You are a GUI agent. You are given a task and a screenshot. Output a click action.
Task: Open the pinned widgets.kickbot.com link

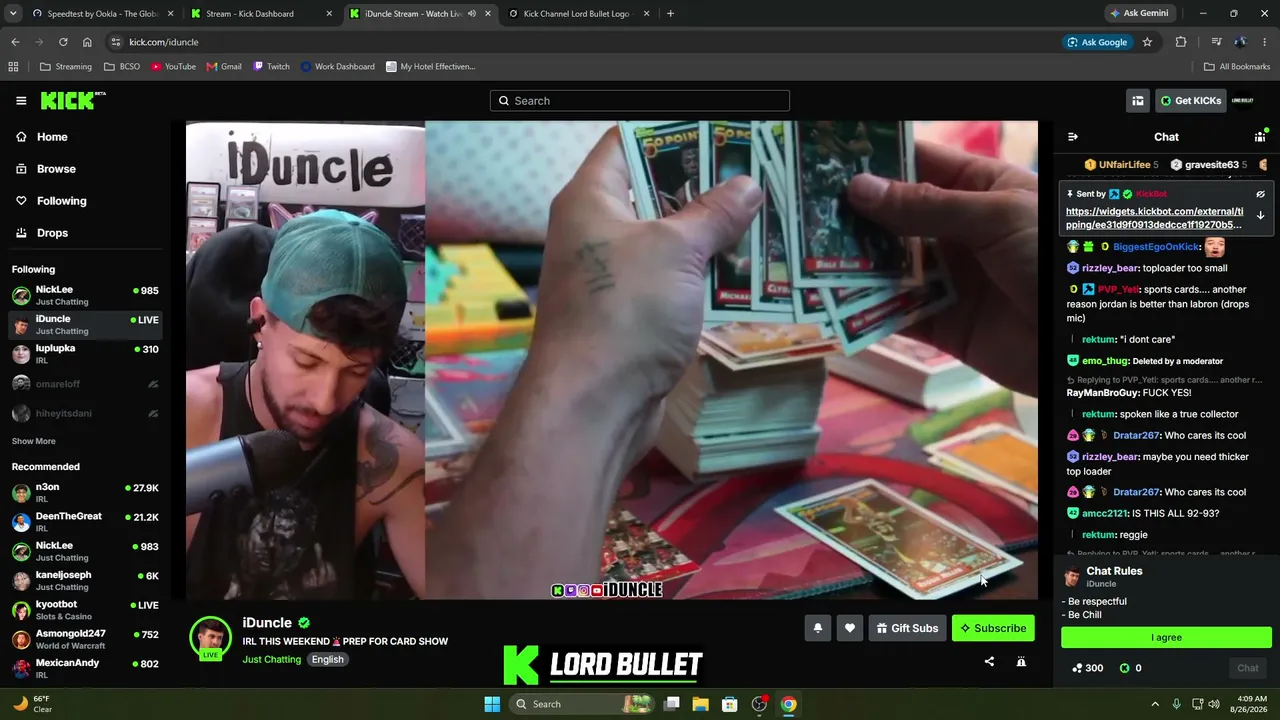(x=1155, y=218)
